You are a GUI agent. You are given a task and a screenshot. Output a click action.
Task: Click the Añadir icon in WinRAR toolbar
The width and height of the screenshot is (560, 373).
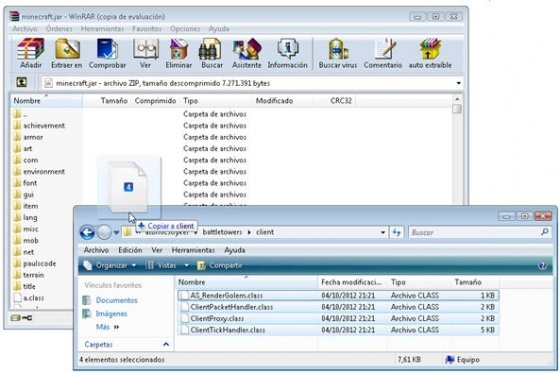click(31, 54)
